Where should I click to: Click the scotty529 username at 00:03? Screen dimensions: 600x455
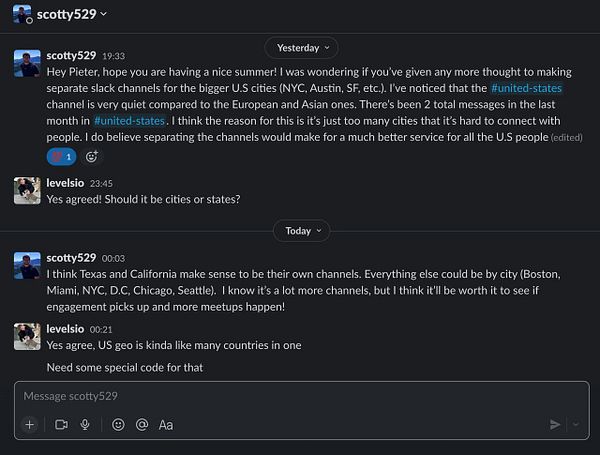pos(71,257)
